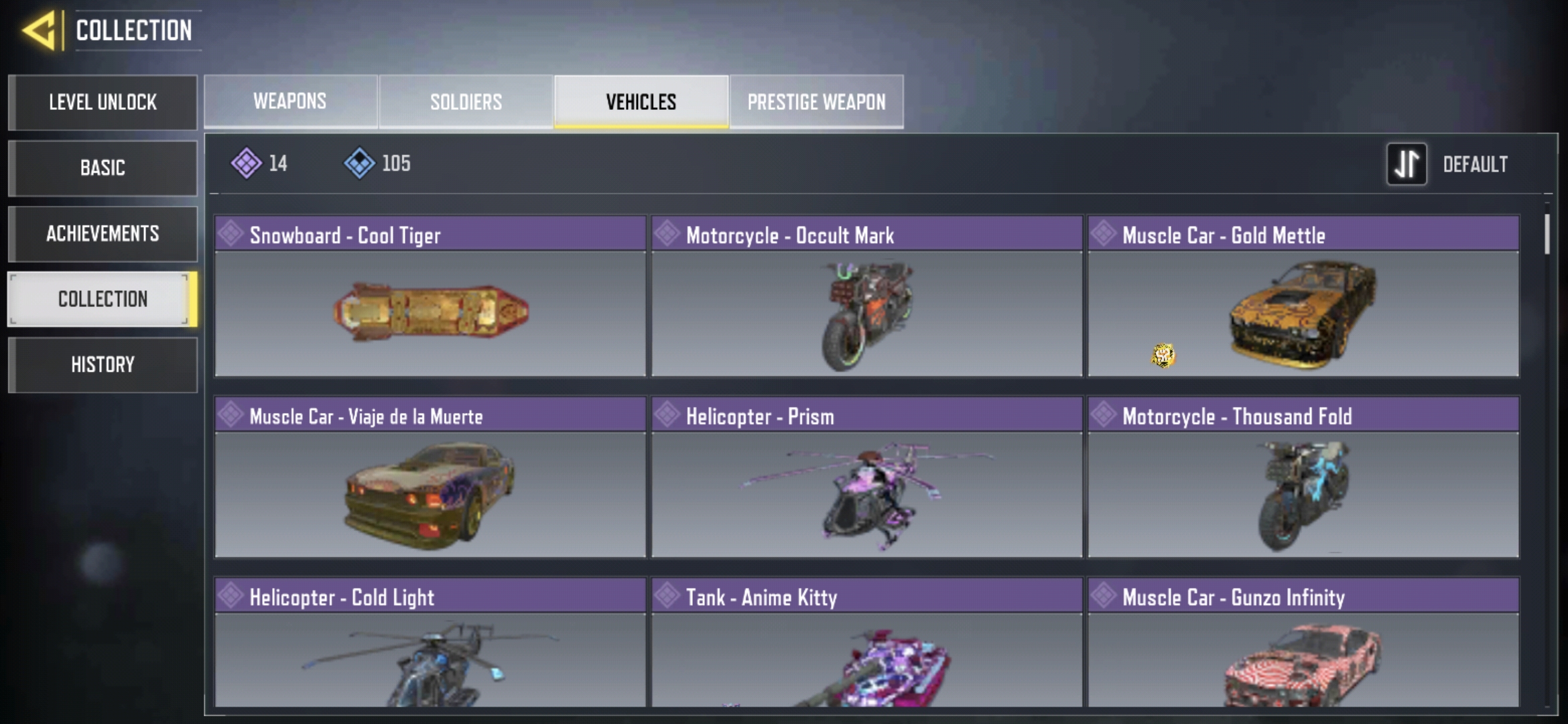Select the blue rare rarity diamond icon
Viewport: 1568px width, 724px height.
(x=359, y=163)
